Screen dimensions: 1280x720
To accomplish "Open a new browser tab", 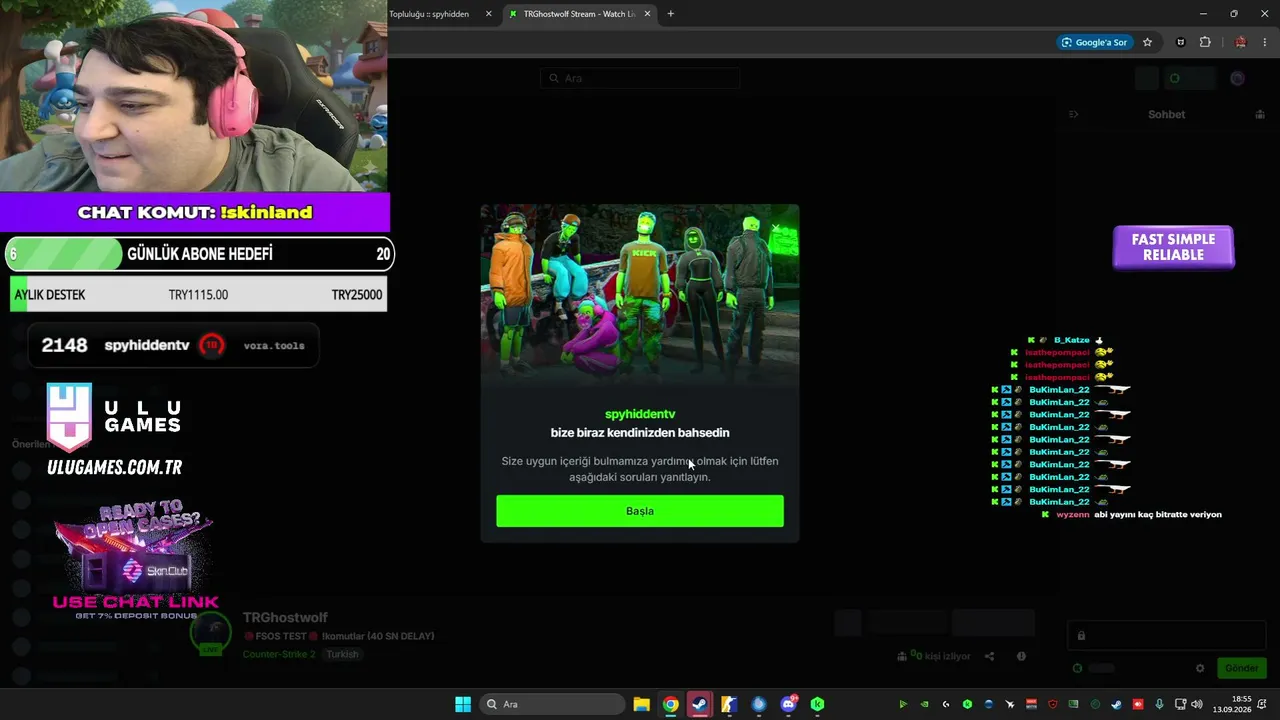I will (x=671, y=14).
